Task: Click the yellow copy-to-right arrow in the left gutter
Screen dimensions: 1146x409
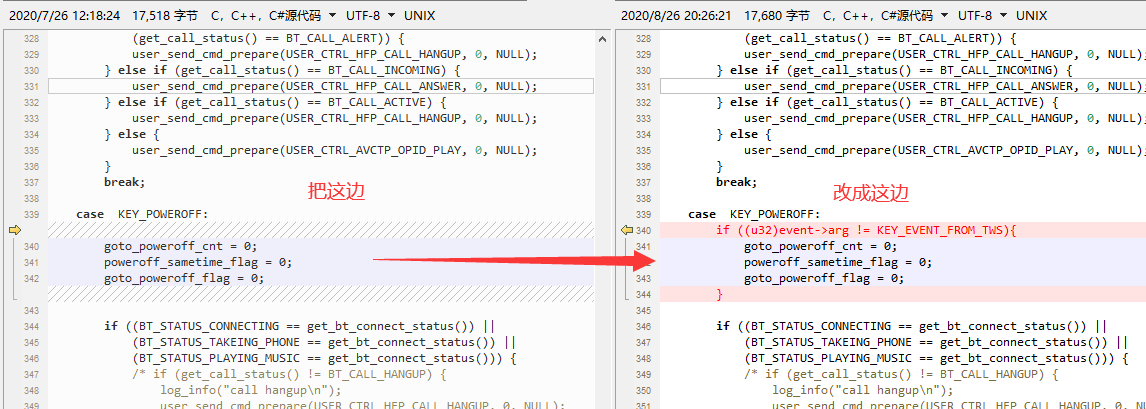Action: pos(14,230)
